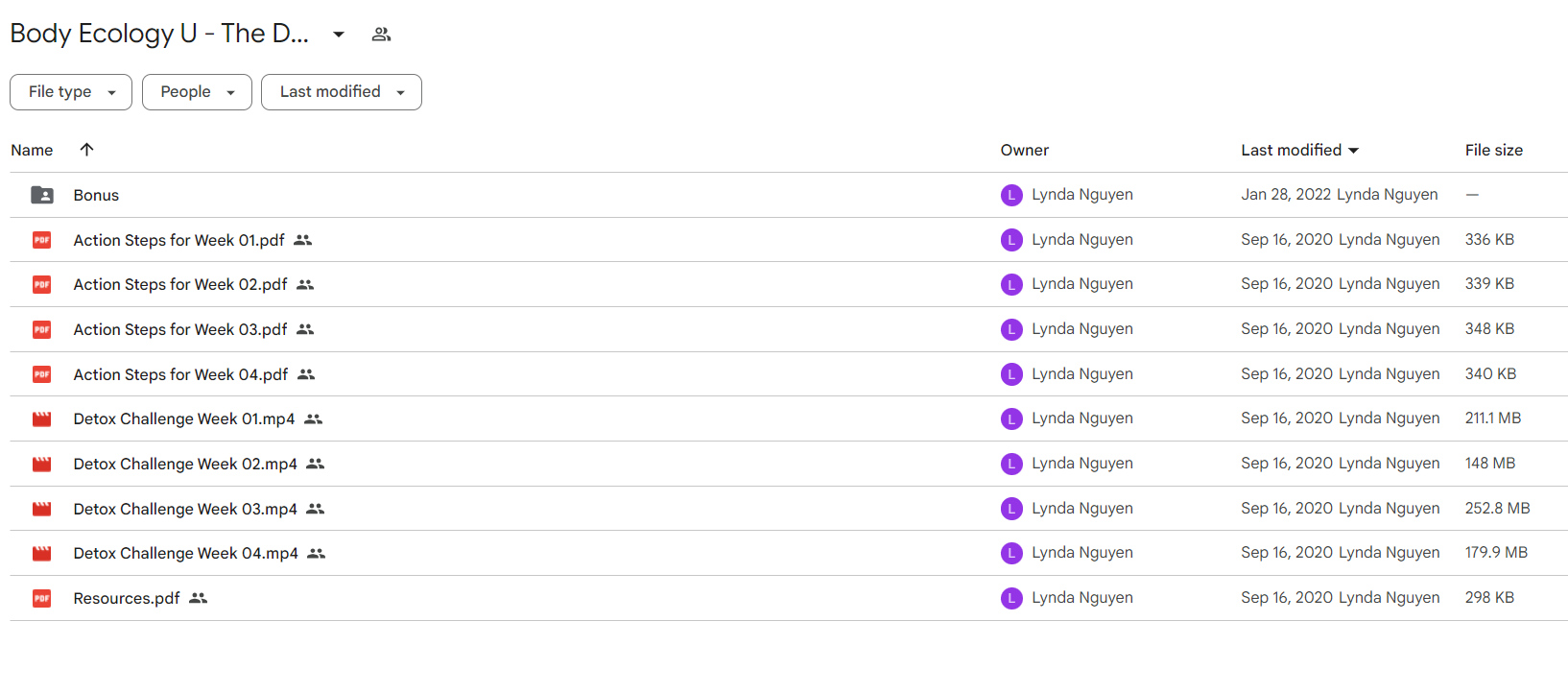Image resolution: width=1568 pixels, height=693 pixels.
Task: Select Detox Challenge Week 01.mp4
Action: coord(184,418)
